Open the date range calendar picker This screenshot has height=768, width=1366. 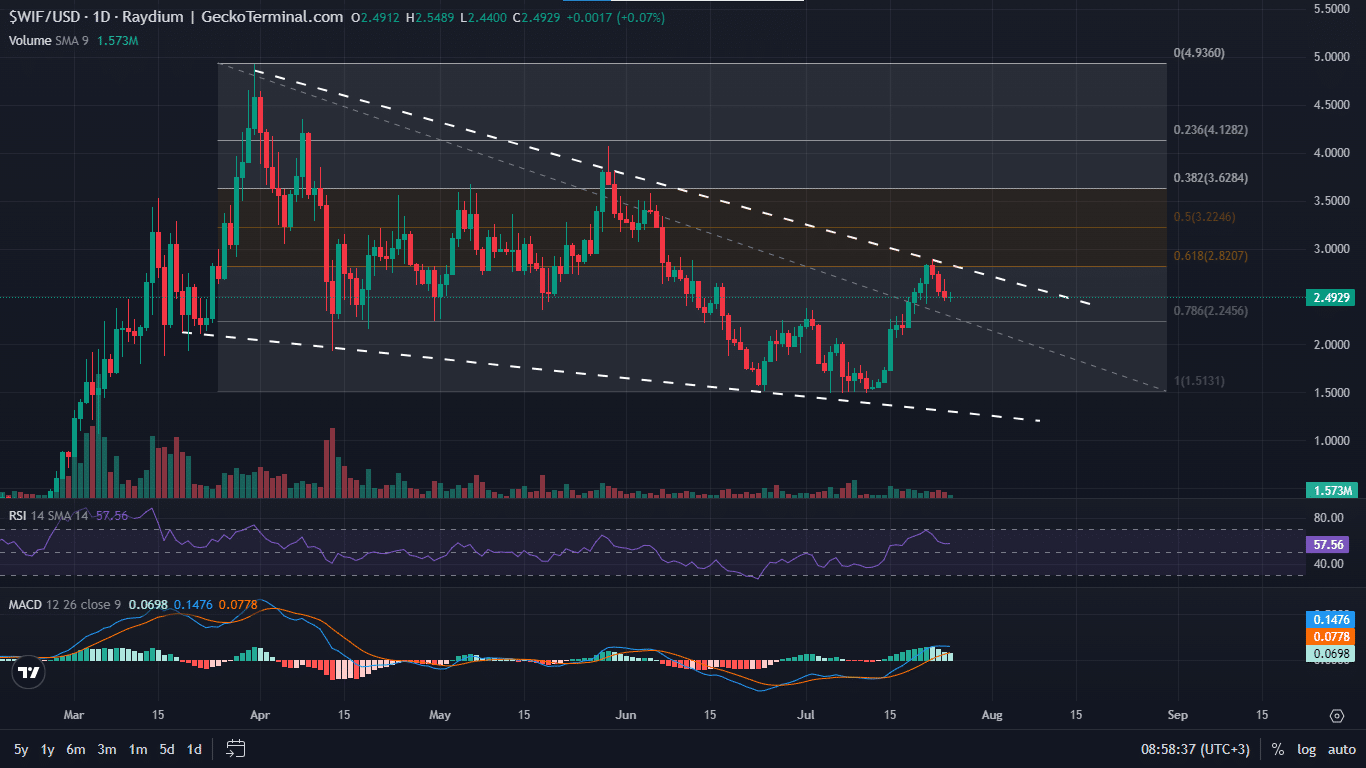click(236, 749)
